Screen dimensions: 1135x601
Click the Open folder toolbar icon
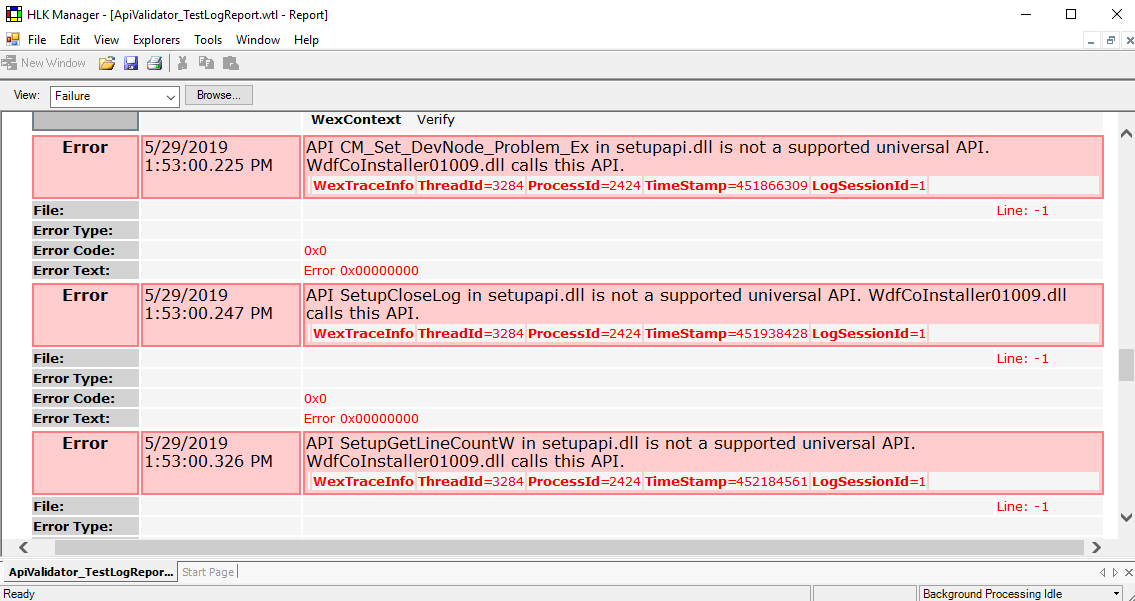point(107,63)
